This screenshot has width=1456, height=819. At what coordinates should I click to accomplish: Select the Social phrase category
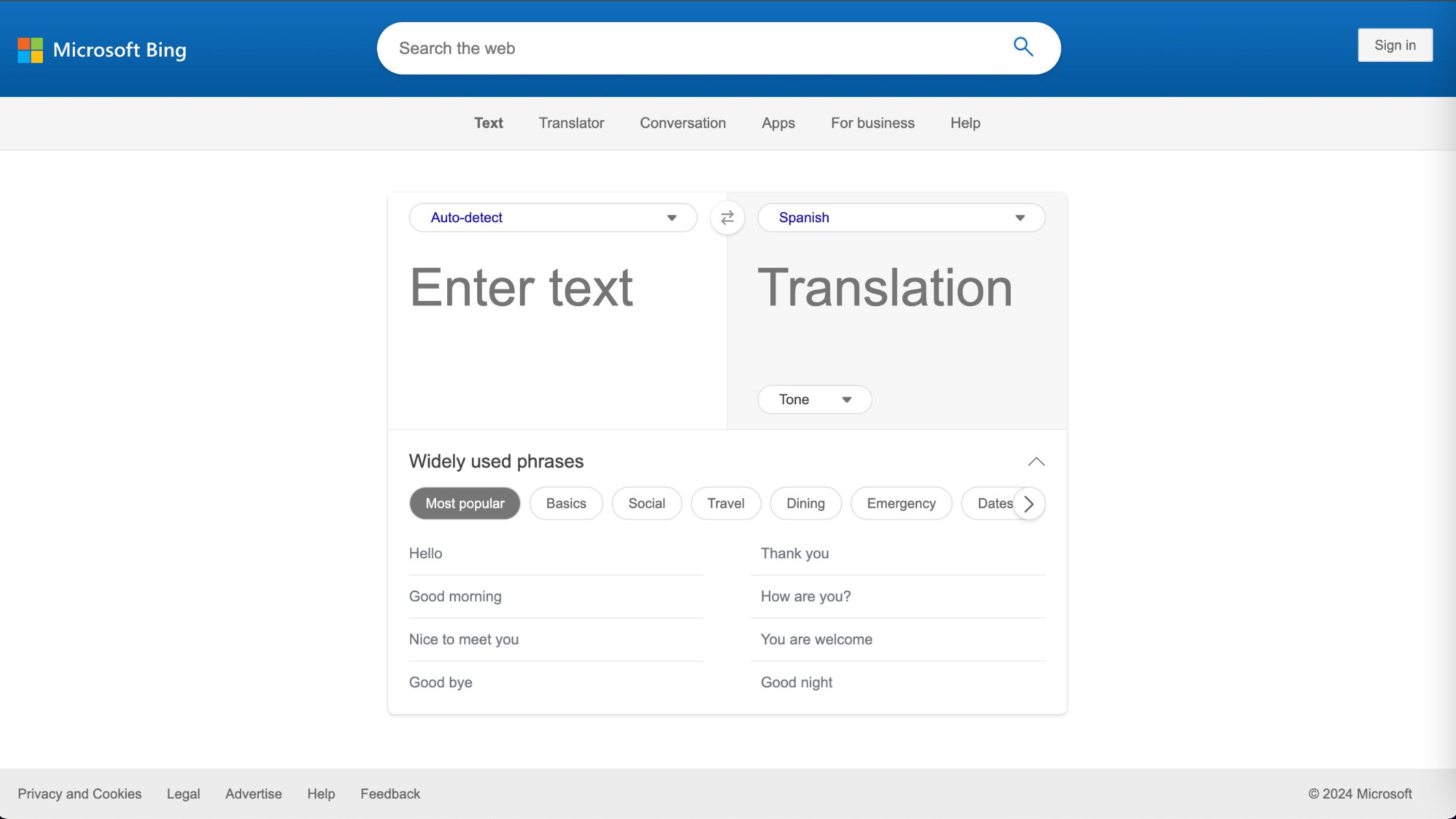[647, 503]
